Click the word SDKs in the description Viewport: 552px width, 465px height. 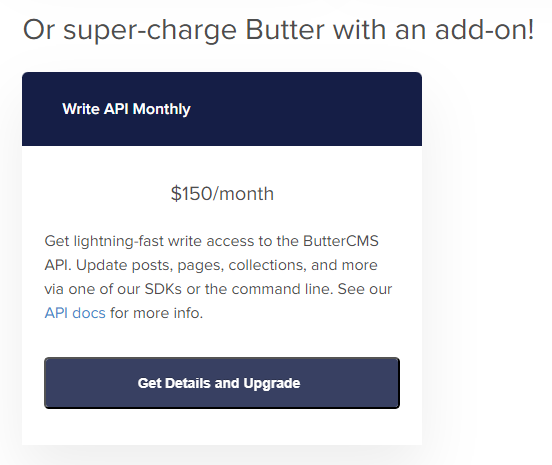point(163,289)
